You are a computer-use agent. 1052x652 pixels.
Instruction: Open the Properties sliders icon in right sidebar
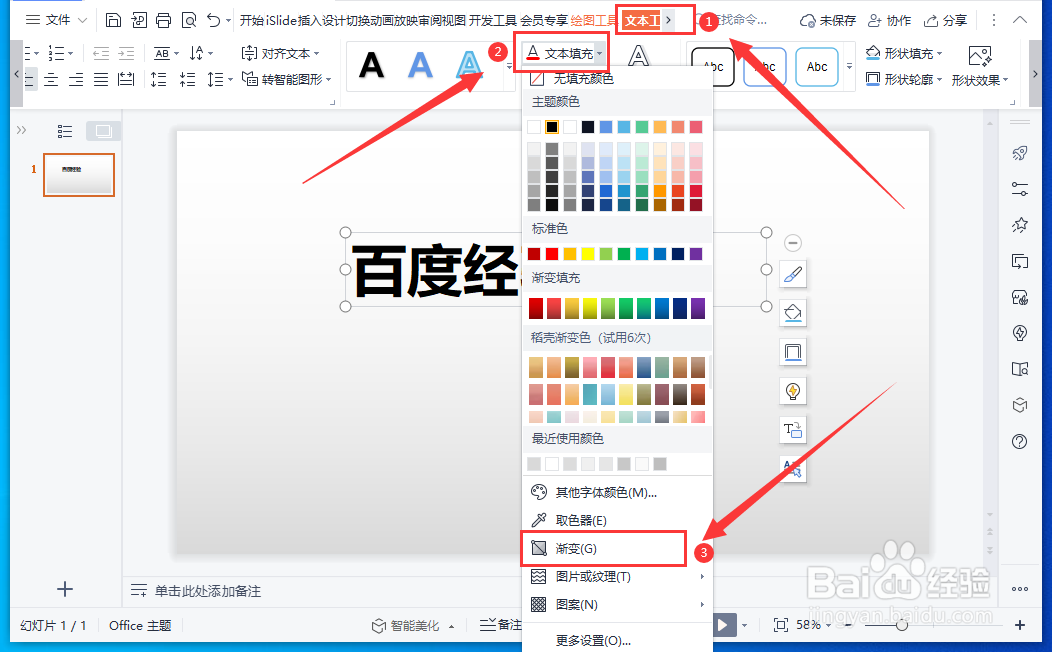click(x=1020, y=189)
